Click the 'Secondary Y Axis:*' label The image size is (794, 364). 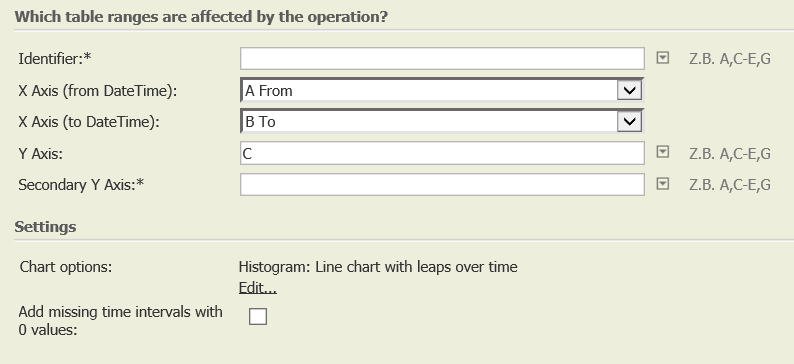81,185
